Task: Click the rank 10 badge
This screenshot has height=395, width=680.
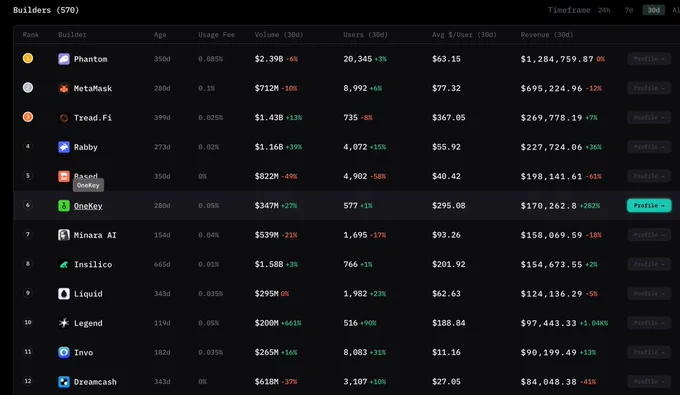Action: point(28,322)
